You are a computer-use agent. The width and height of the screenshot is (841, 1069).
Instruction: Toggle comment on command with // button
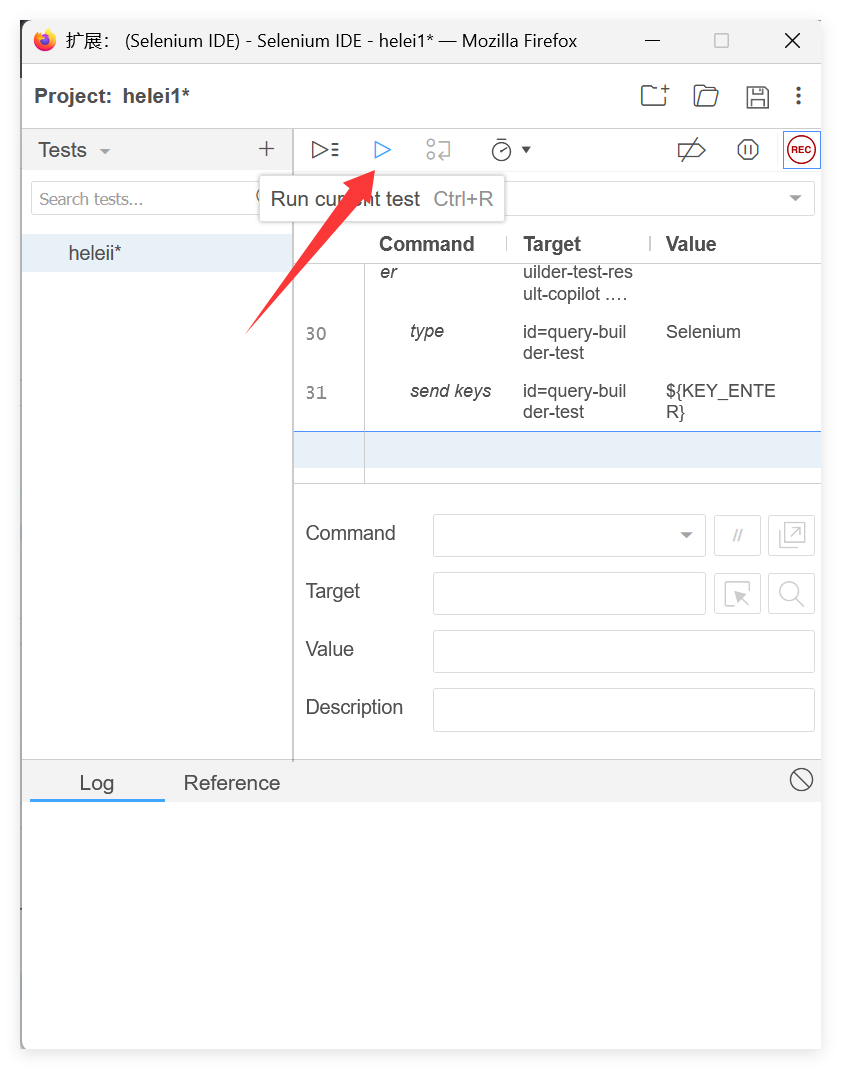pos(737,535)
